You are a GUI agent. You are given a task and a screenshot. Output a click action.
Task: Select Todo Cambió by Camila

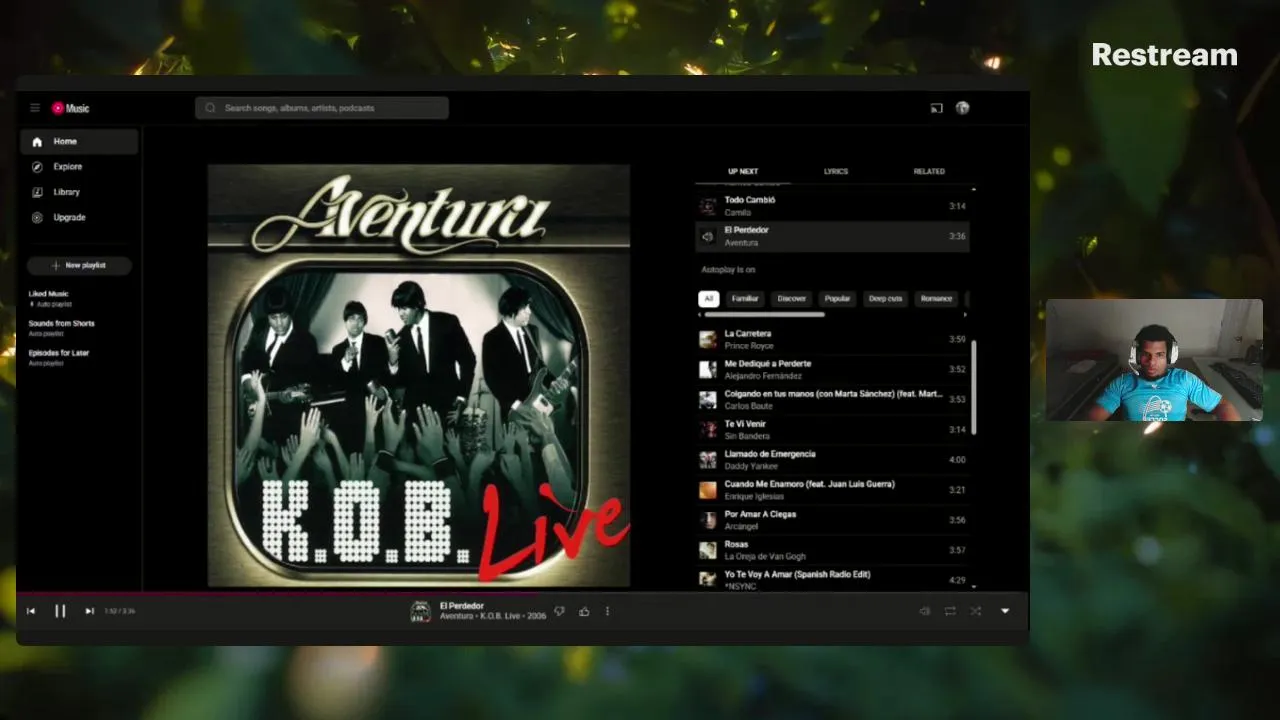coord(832,206)
